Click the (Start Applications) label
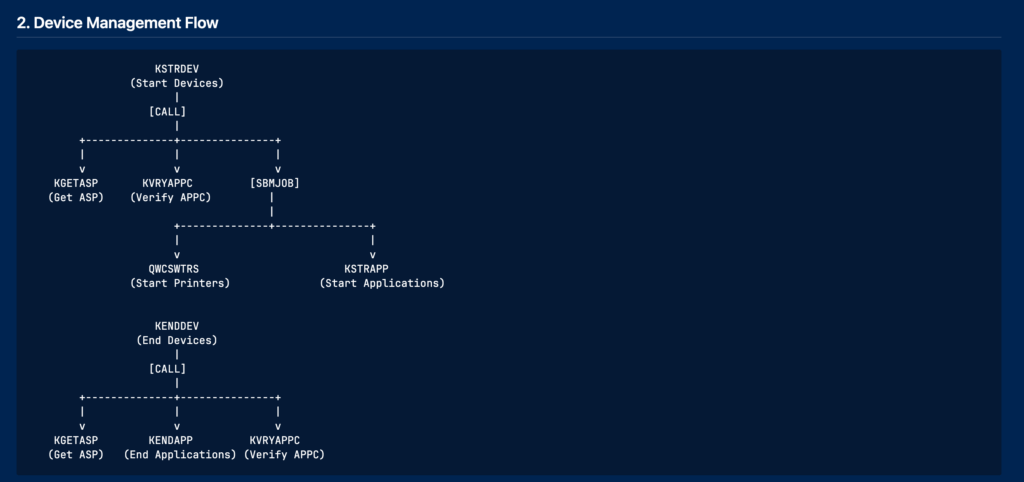 (x=382, y=283)
